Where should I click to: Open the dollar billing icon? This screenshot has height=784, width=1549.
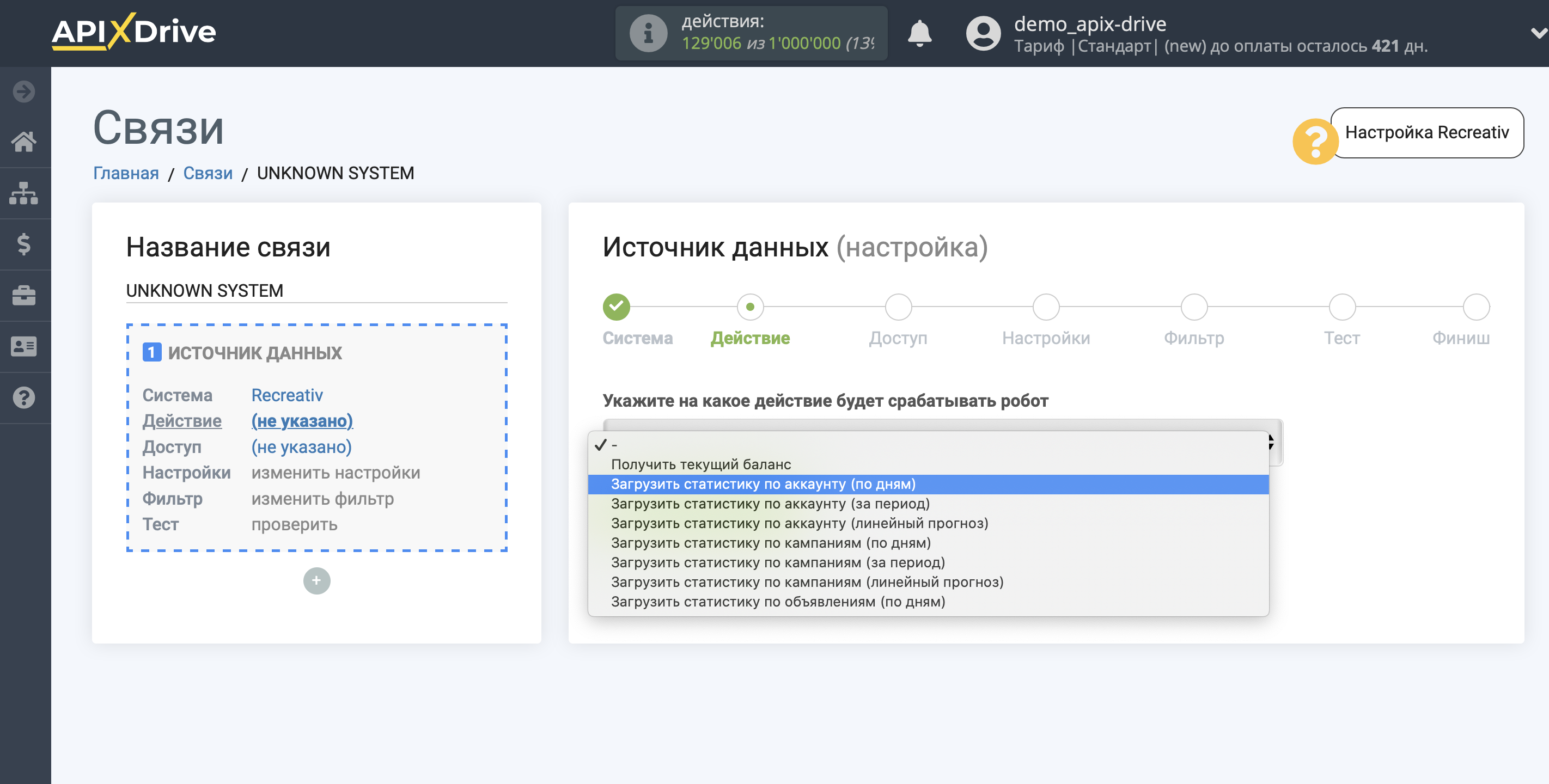coord(24,244)
